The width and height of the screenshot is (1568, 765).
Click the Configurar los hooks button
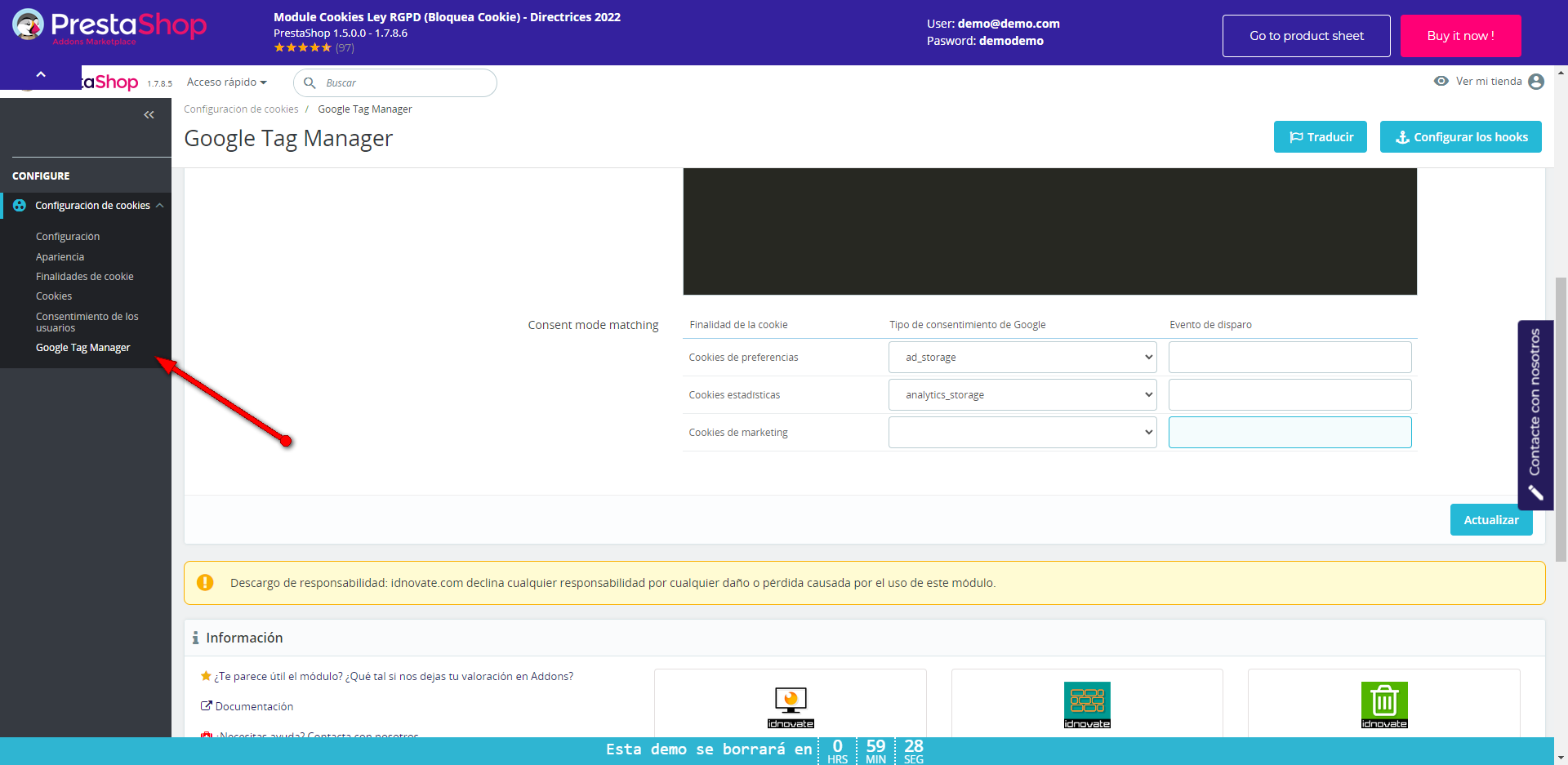tap(1461, 137)
